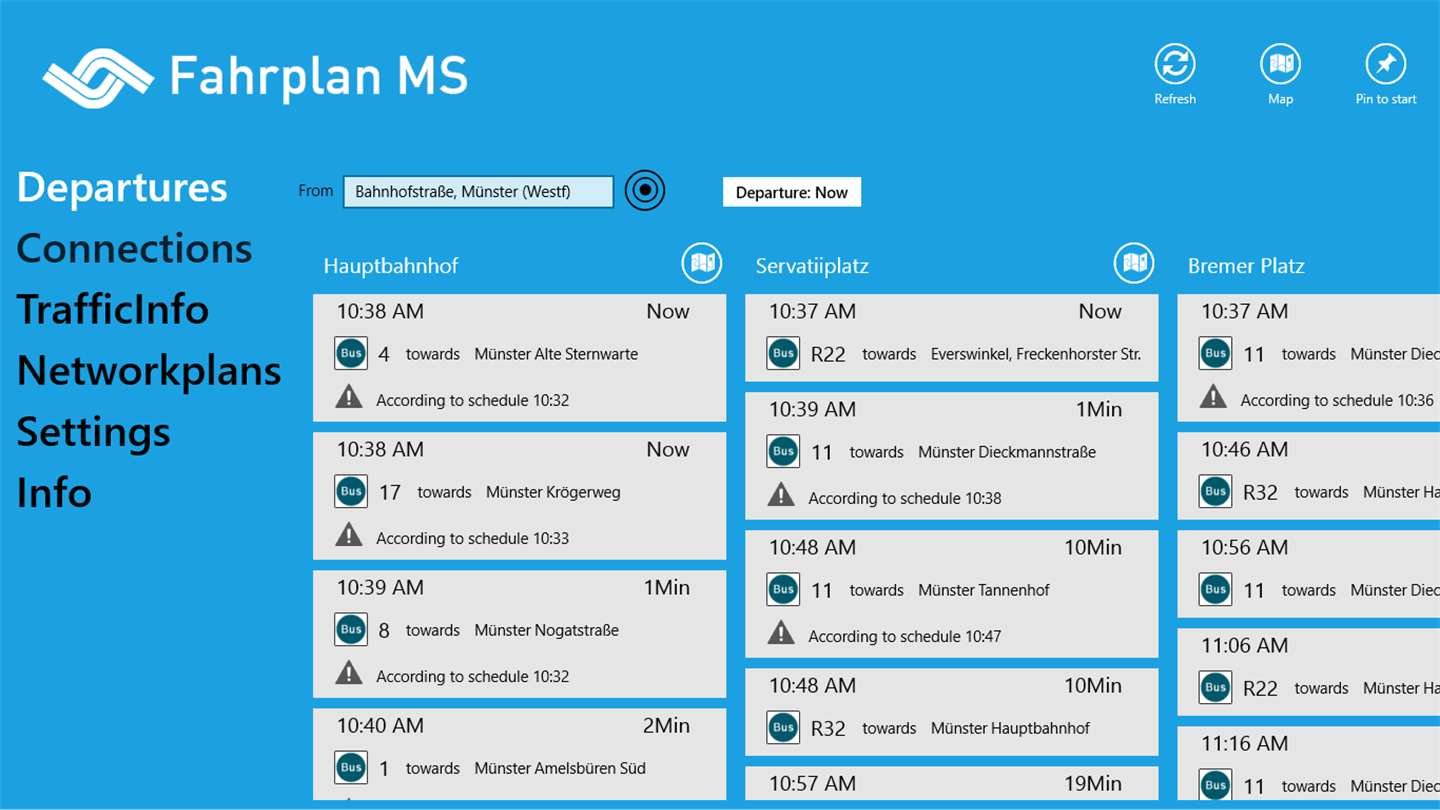The height and width of the screenshot is (810, 1440).
Task: Go to TrafficInfo
Action: pos(112,310)
